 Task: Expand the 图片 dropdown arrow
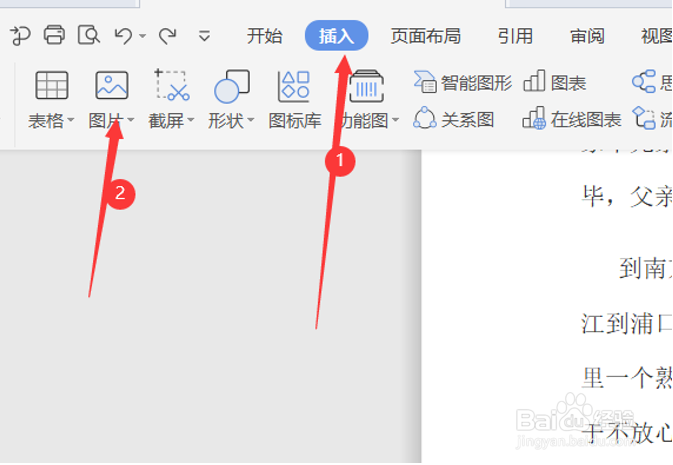[131, 120]
